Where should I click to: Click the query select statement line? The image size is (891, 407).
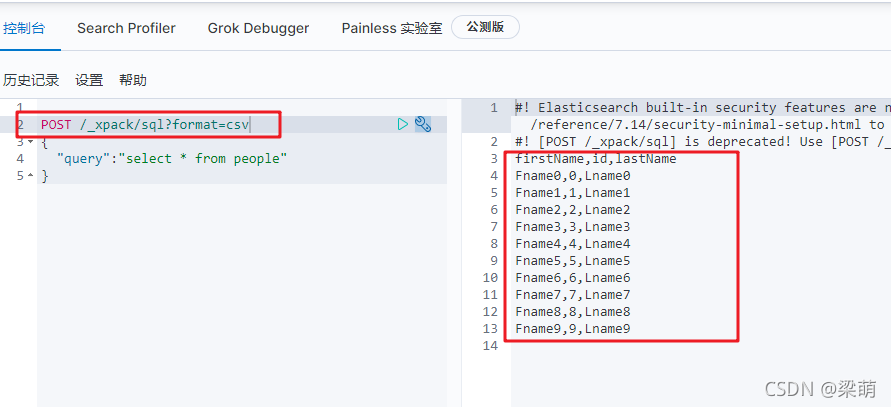172,159
